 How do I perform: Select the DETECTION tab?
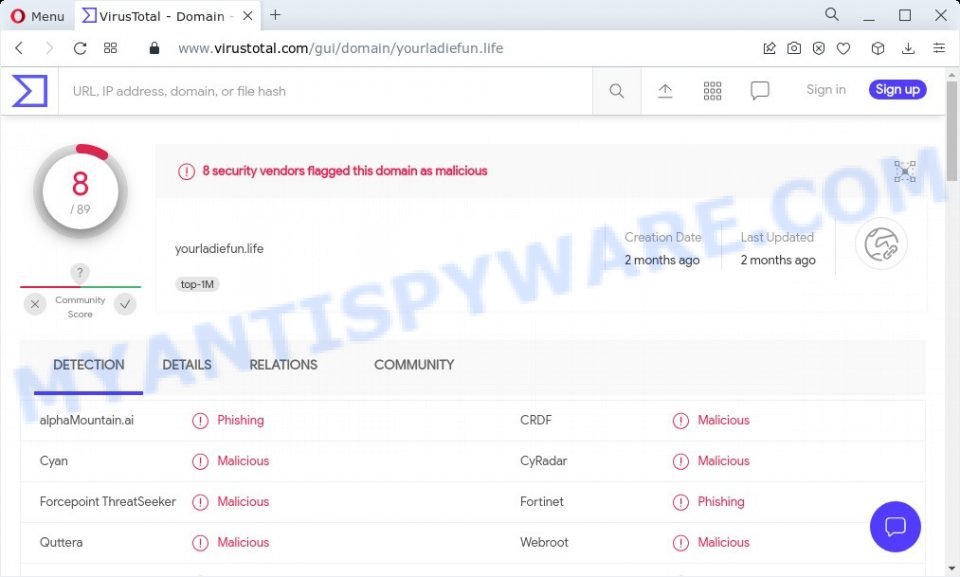89,365
